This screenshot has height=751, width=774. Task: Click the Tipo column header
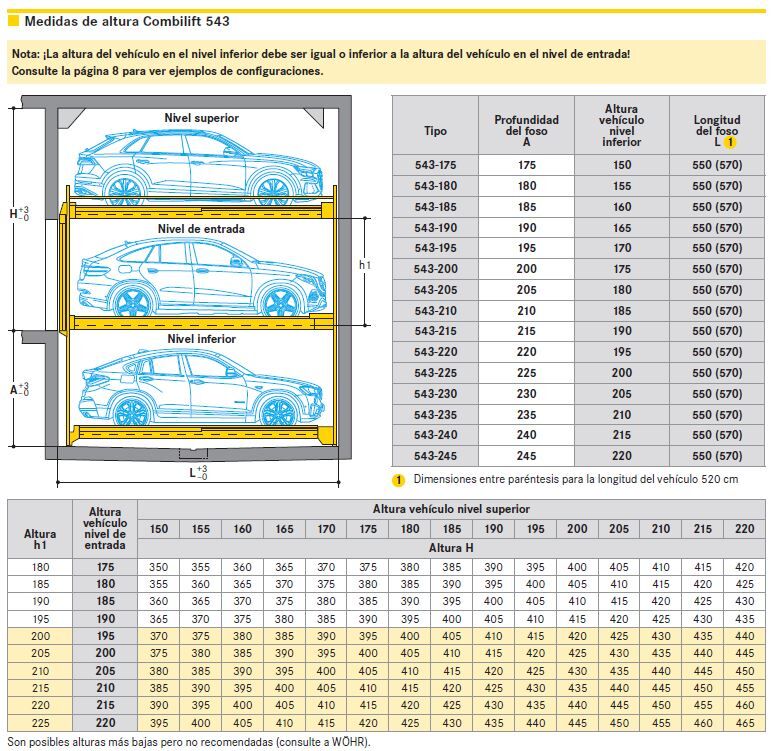435,131
